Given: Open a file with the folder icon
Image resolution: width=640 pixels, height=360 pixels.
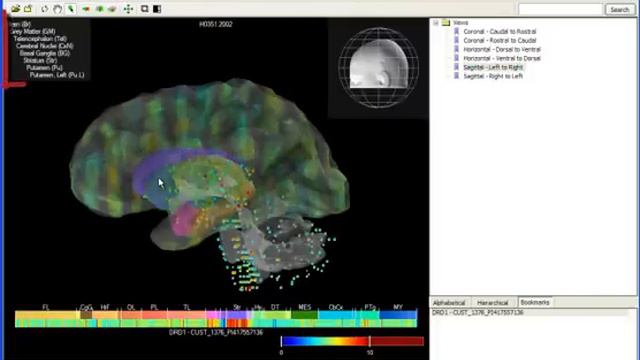Looking at the screenshot, I should (x=16, y=9).
